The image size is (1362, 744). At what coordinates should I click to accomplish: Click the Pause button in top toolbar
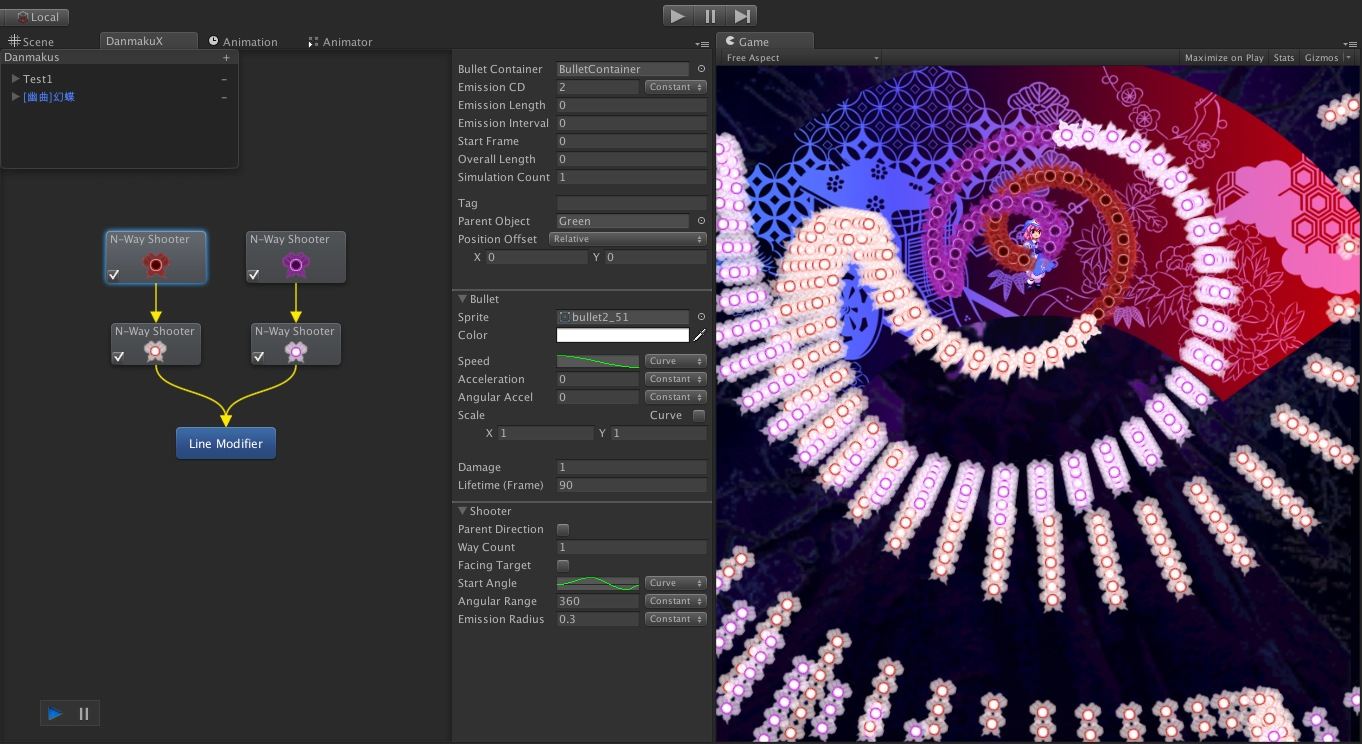(x=710, y=16)
